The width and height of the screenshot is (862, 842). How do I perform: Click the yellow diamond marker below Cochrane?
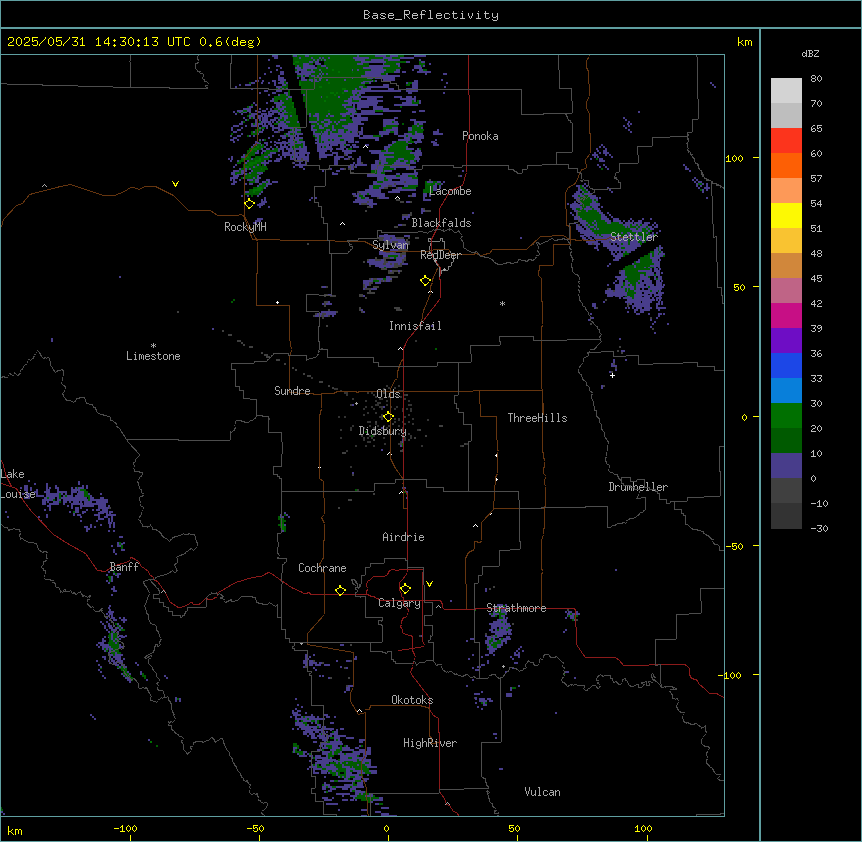click(x=340, y=590)
